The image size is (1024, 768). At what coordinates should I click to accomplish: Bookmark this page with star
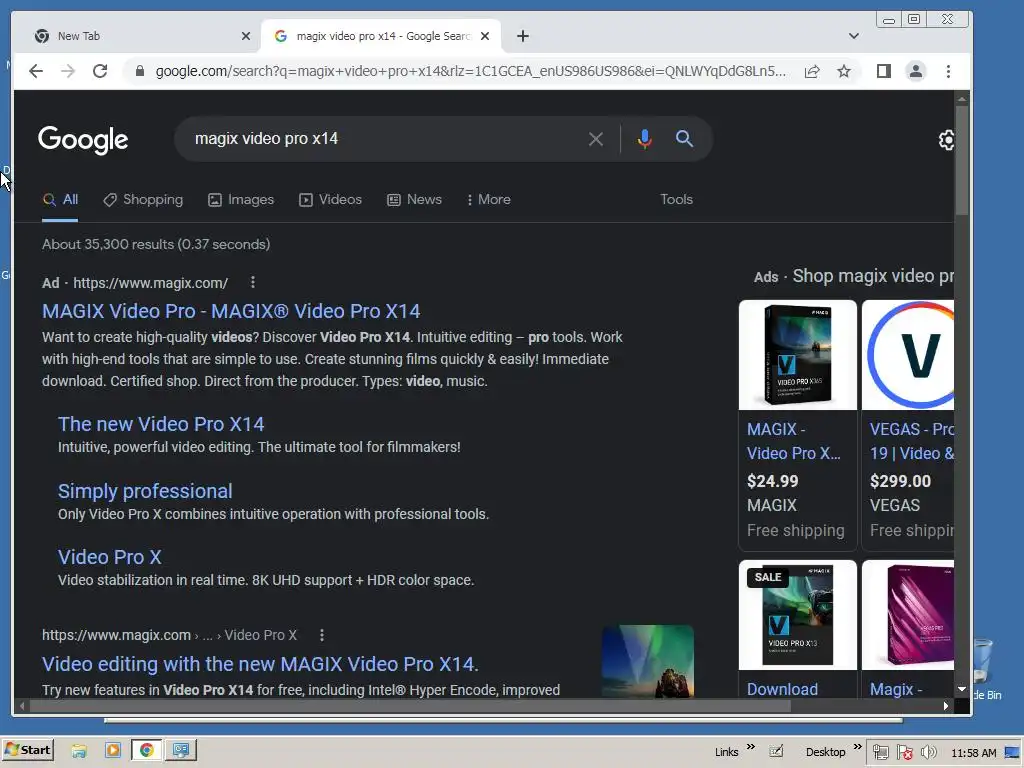pyautogui.click(x=844, y=71)
